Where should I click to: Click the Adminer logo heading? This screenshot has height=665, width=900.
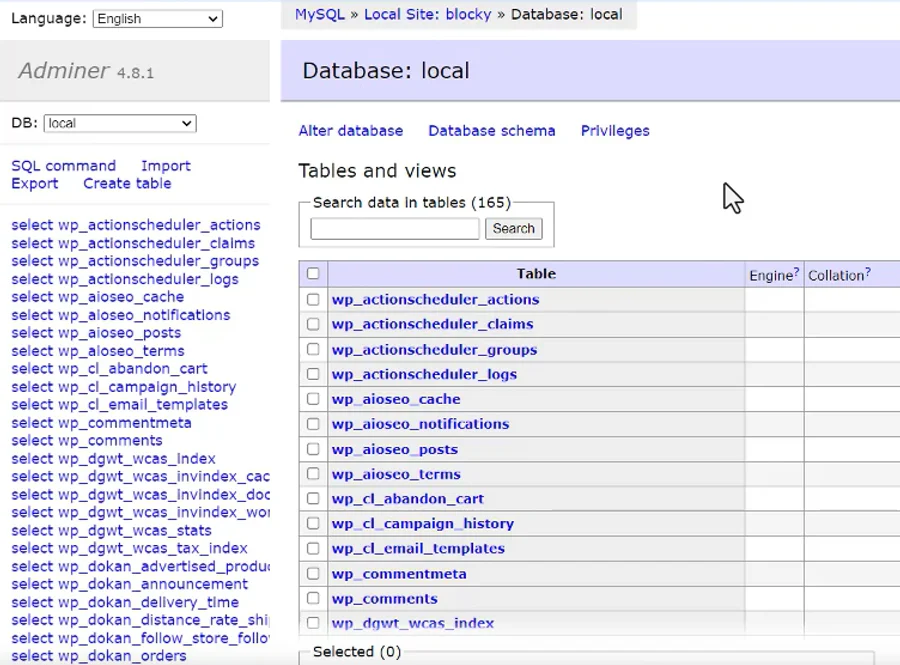[64, 71]
